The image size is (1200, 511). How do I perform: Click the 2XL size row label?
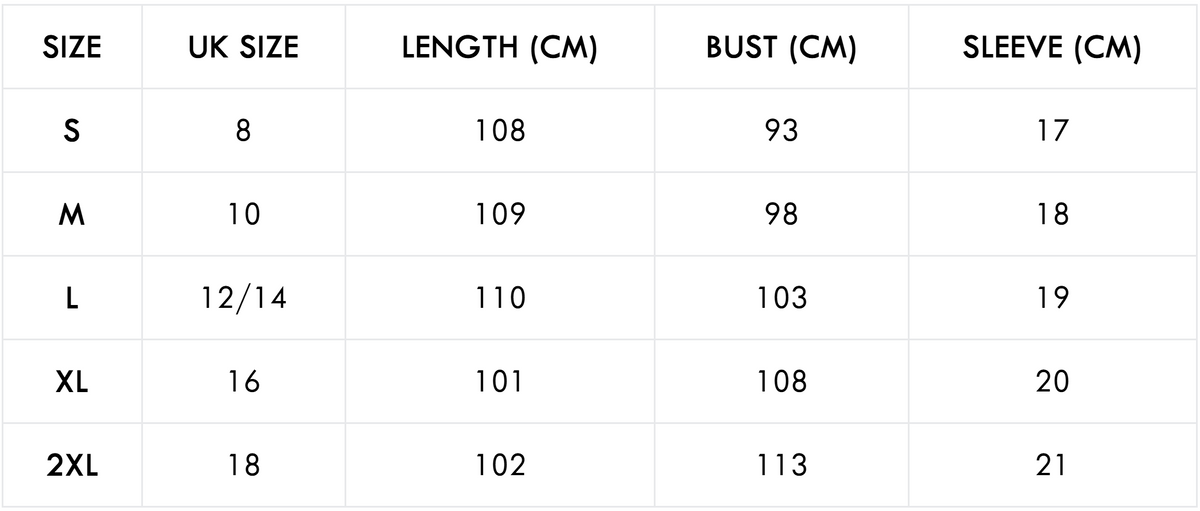(72, 465)
